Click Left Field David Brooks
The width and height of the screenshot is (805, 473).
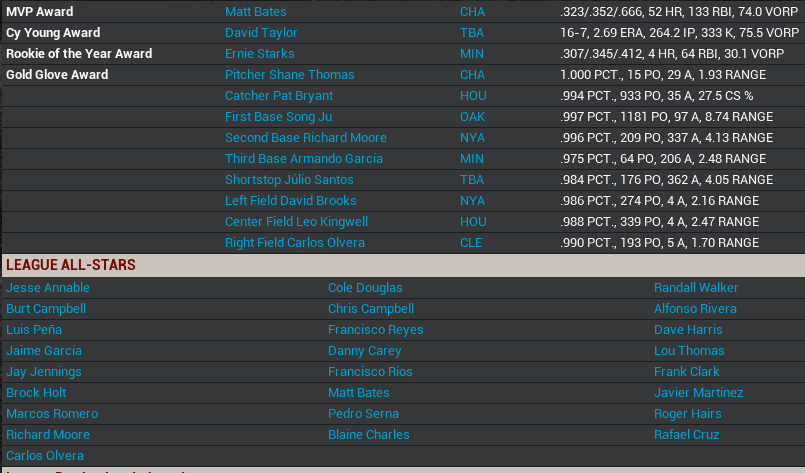291,201
